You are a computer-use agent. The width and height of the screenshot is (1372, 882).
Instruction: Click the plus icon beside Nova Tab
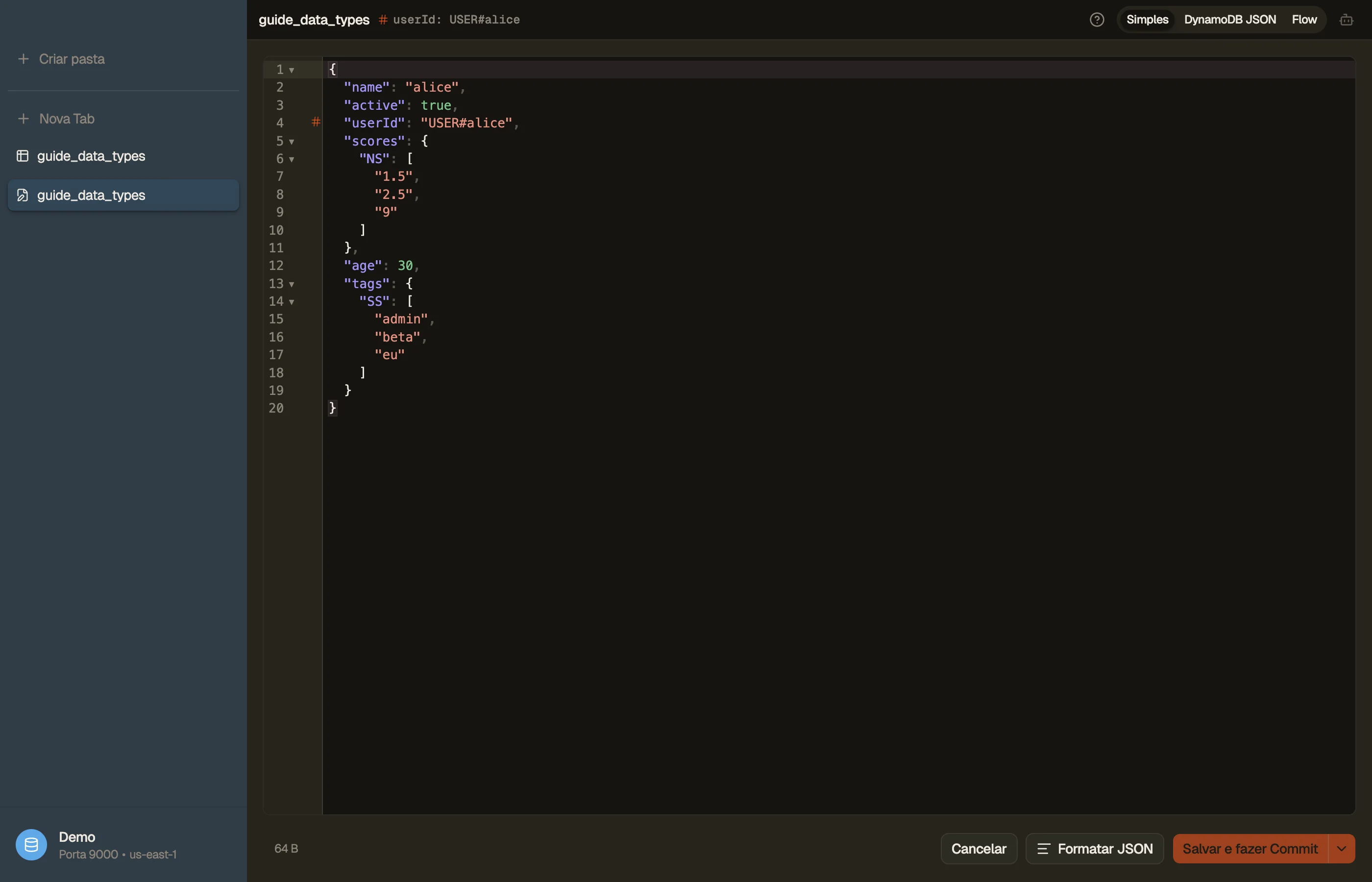pyautogui.click(x=24, y=119)
